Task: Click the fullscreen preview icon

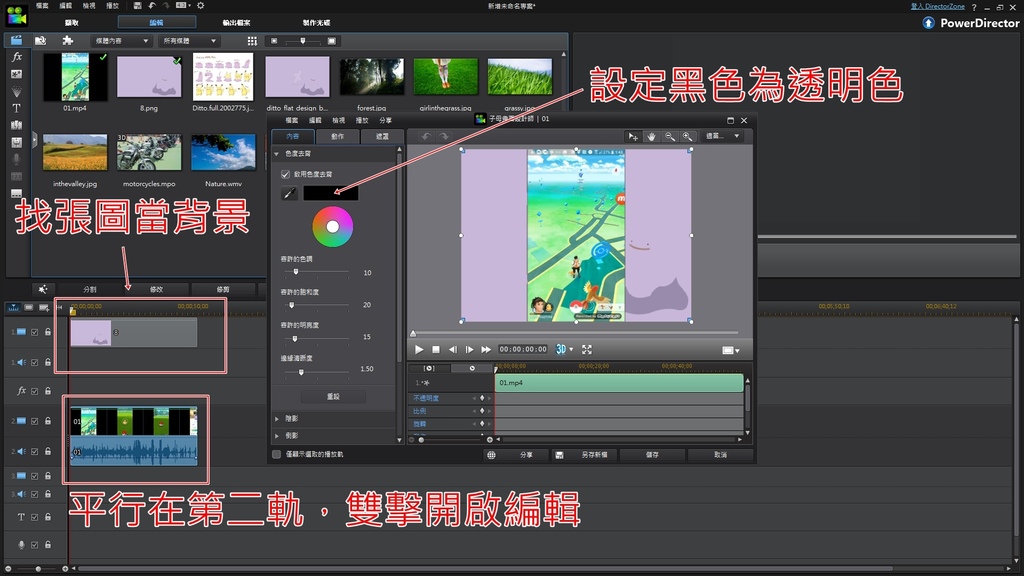Action: coord(587,350)
